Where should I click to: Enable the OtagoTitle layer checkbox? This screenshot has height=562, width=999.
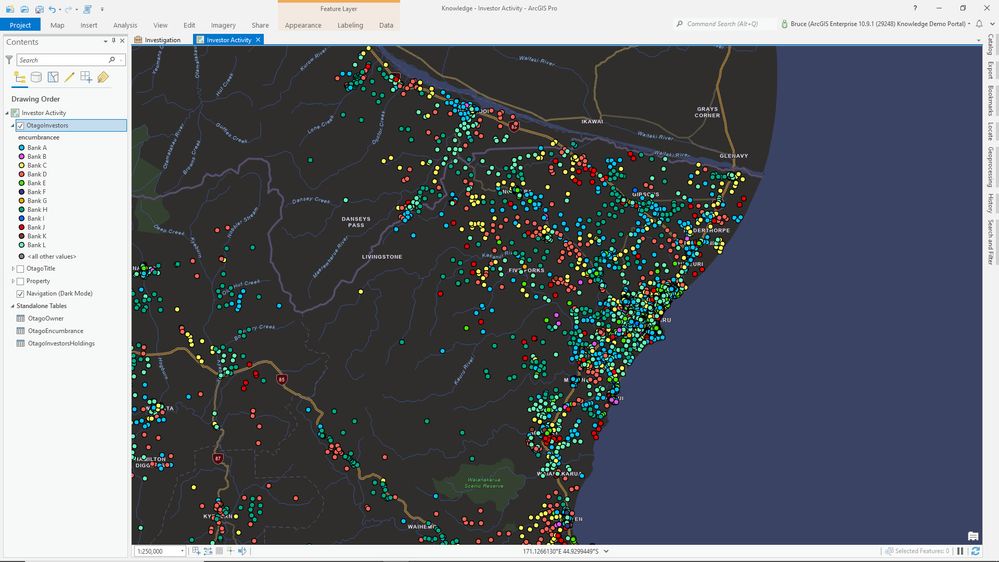point(20,269)
